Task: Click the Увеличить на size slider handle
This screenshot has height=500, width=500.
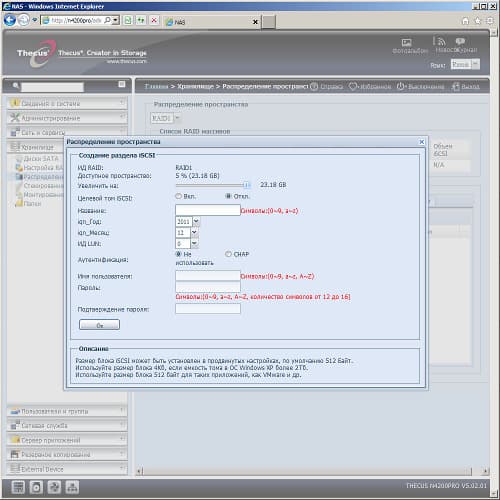Action: (246, 185)
